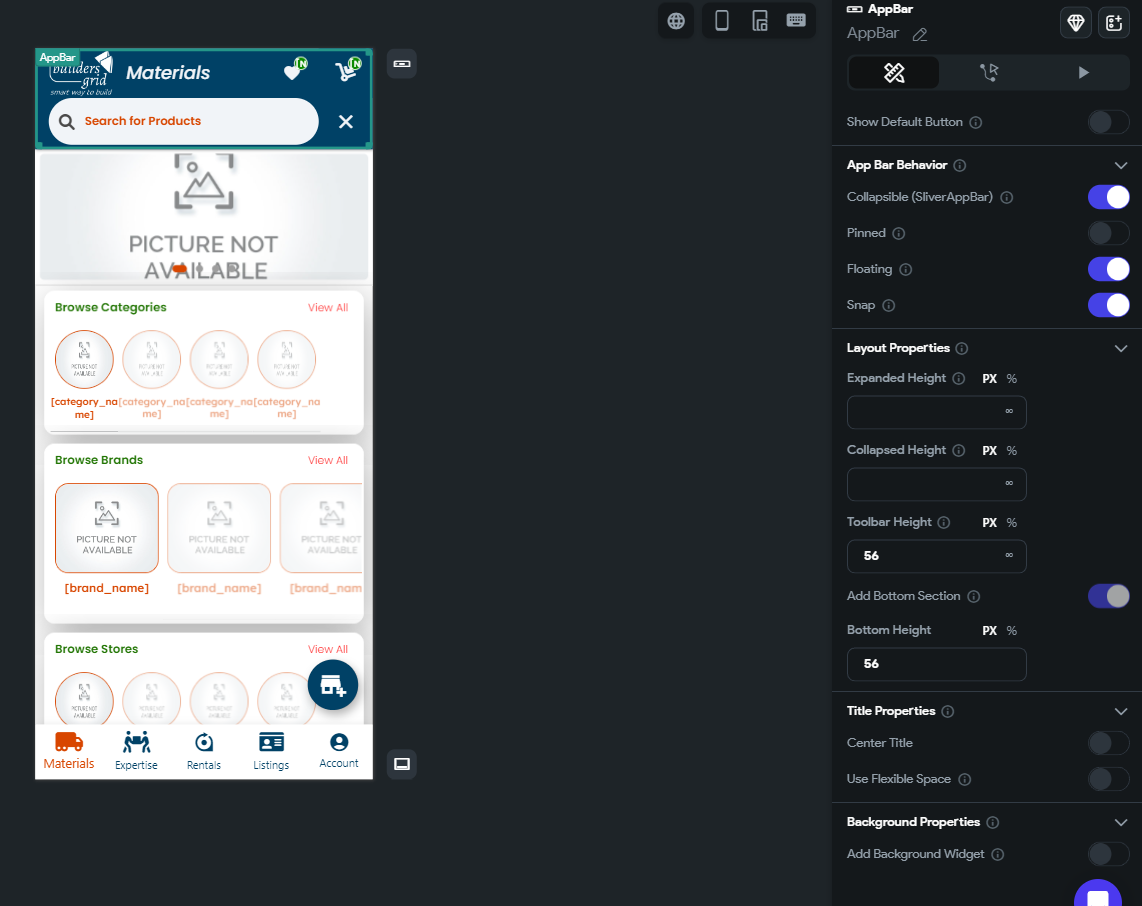Turn on Show Default Button
The image size is (1142, 906).
[x=1108, y=122]
